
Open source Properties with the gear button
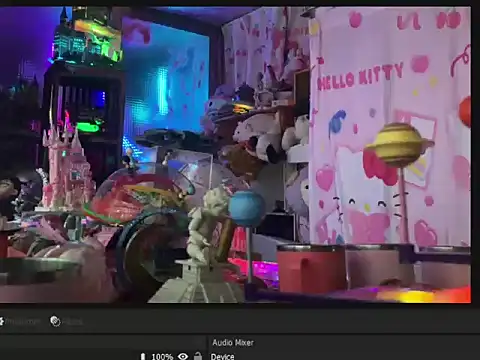click(20, 321)
